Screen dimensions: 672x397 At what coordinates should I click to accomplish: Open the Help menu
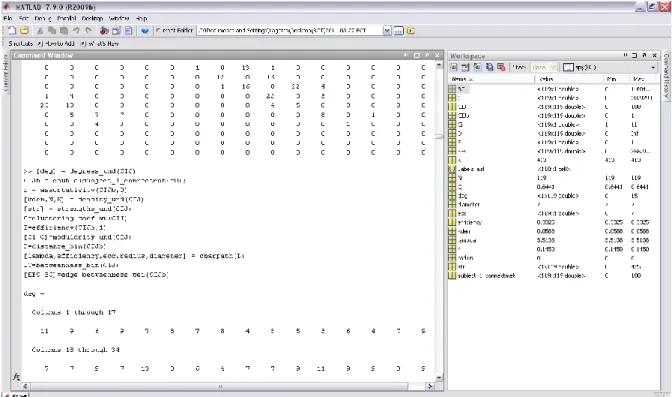pos(141,18)
